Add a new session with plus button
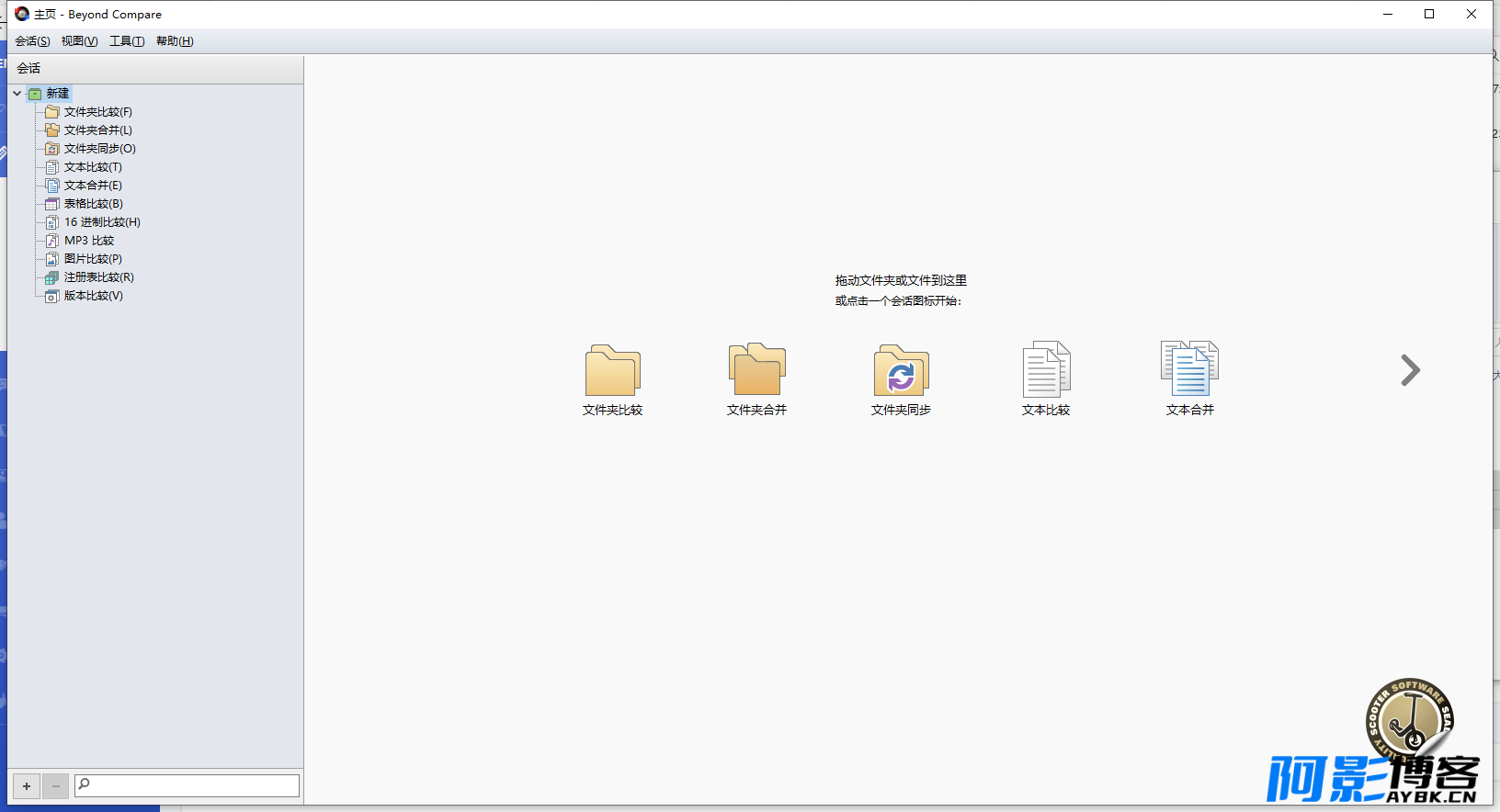 click(x=27, y=785)
